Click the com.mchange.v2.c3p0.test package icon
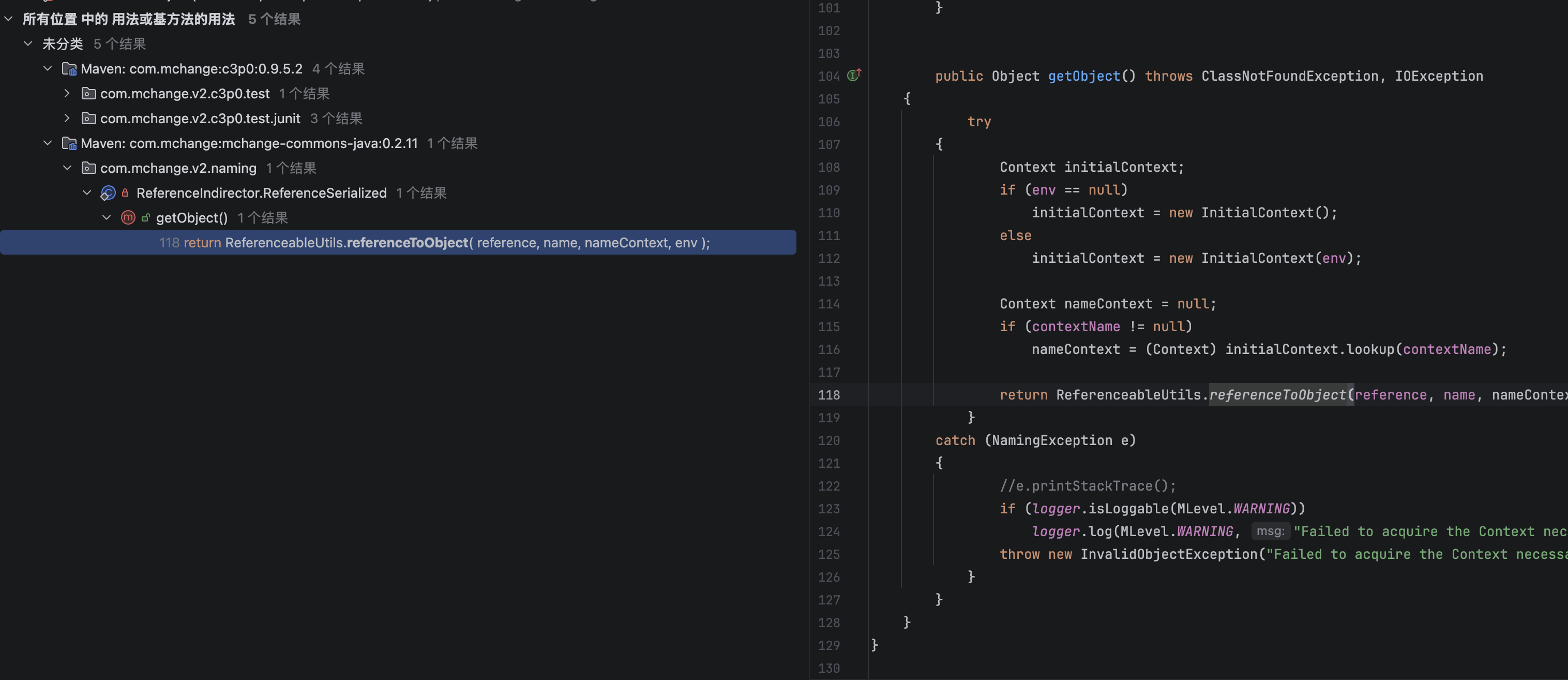The image size is (1568, 680). click(89, 93)
